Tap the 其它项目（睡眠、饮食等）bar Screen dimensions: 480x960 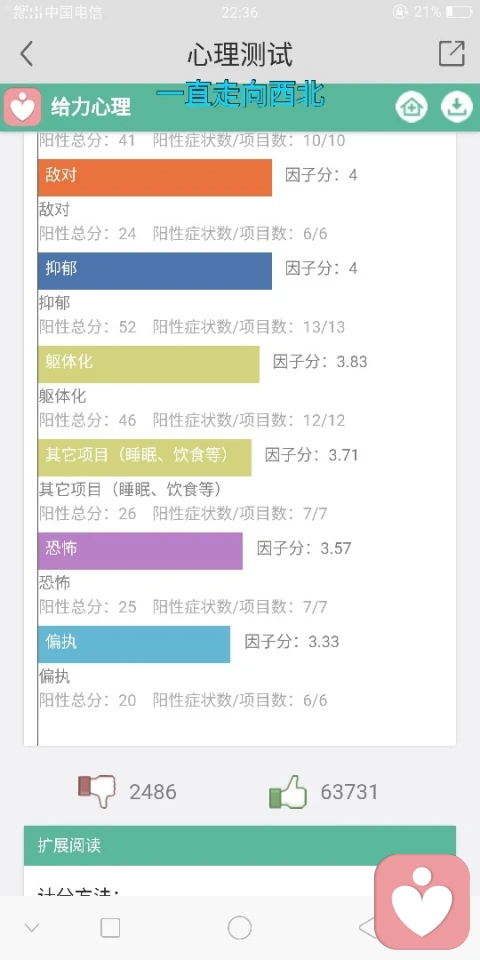[x=144, y=457]
